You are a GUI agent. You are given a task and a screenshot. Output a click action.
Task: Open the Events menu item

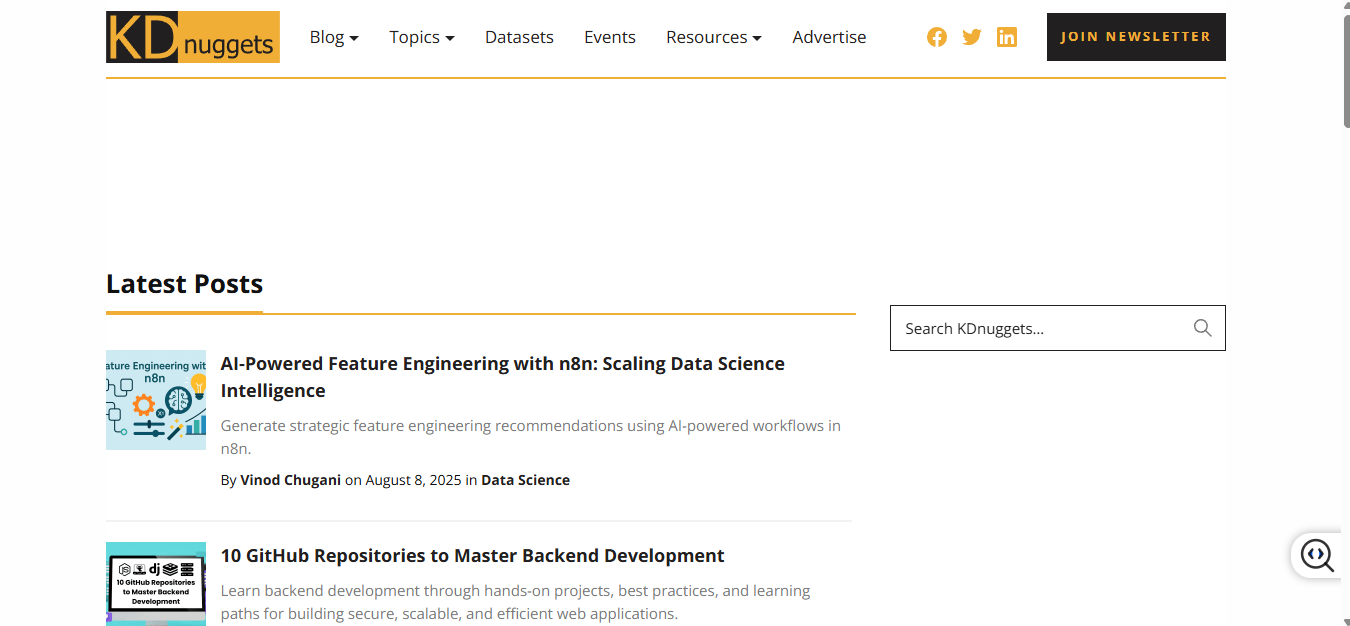tap(609, 37)
